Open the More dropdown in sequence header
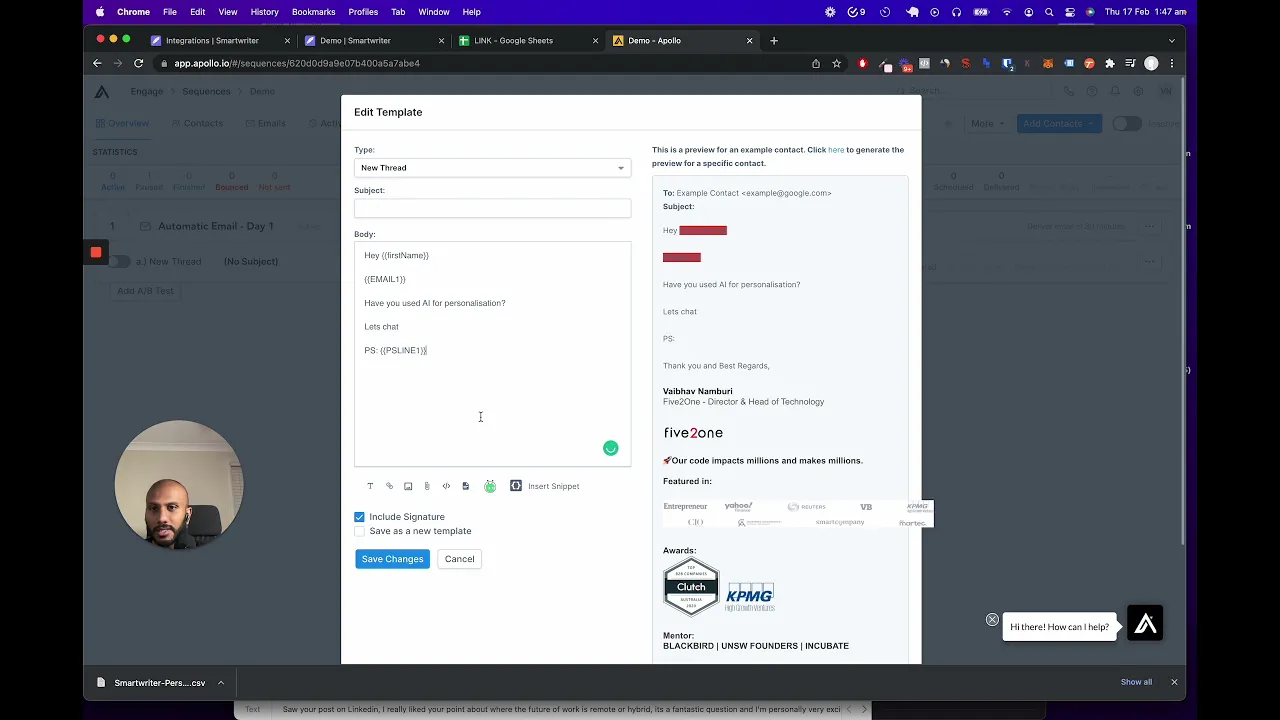This screenshot has height=720, width=1280. [987, 123]
